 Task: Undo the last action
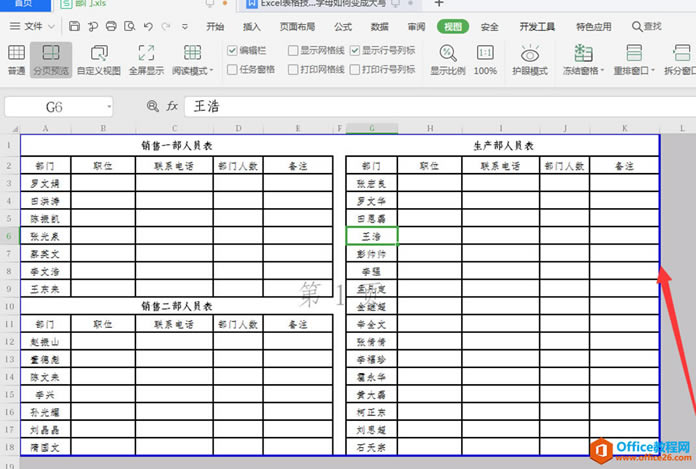coord(148,26)
